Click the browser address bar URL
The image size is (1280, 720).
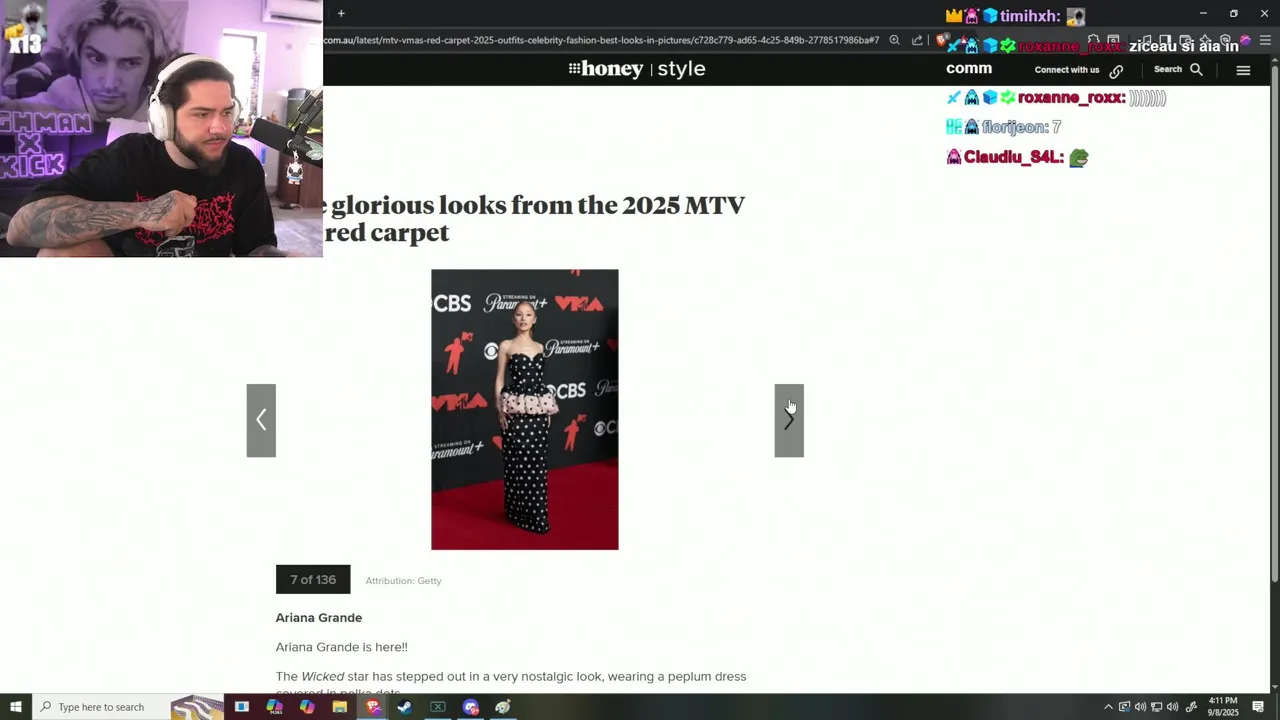601,41
